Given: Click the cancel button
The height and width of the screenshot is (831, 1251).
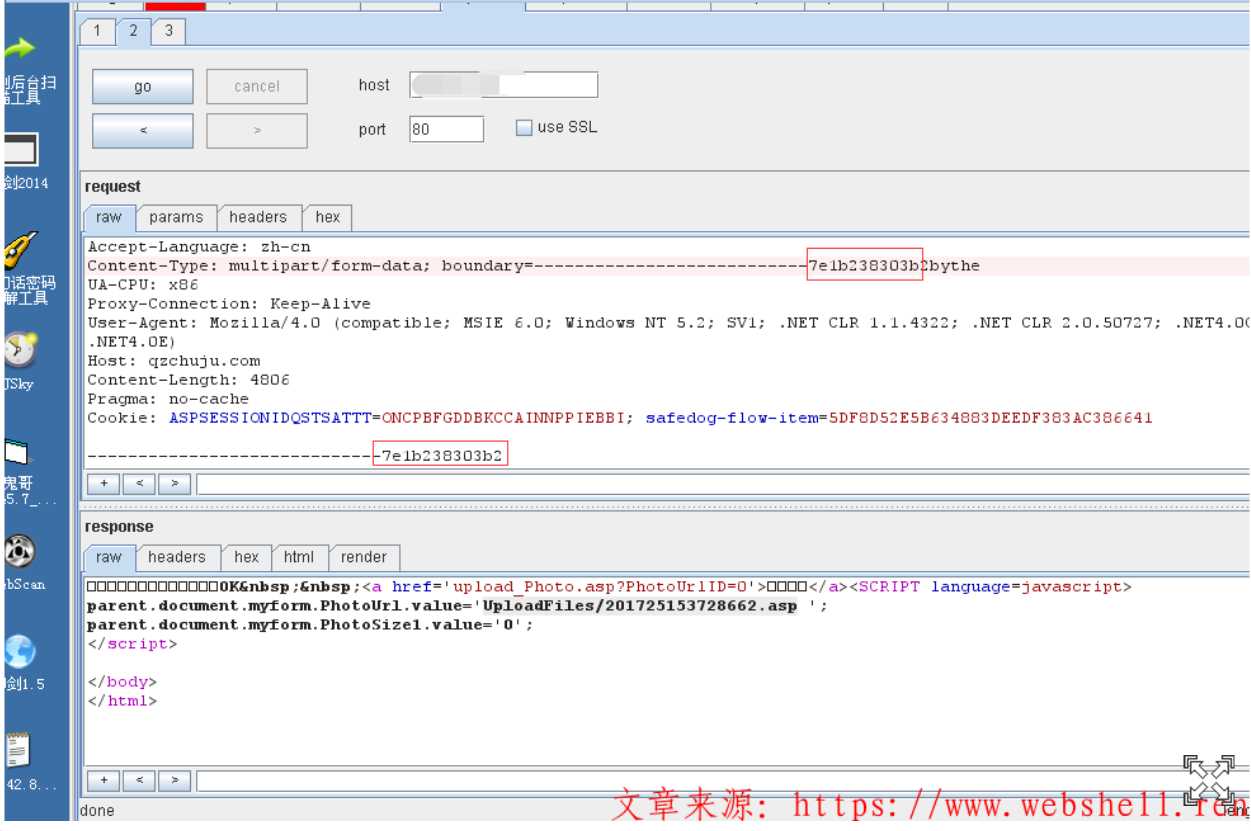Looking at the screenshot, I should click(x=257, y=87).
